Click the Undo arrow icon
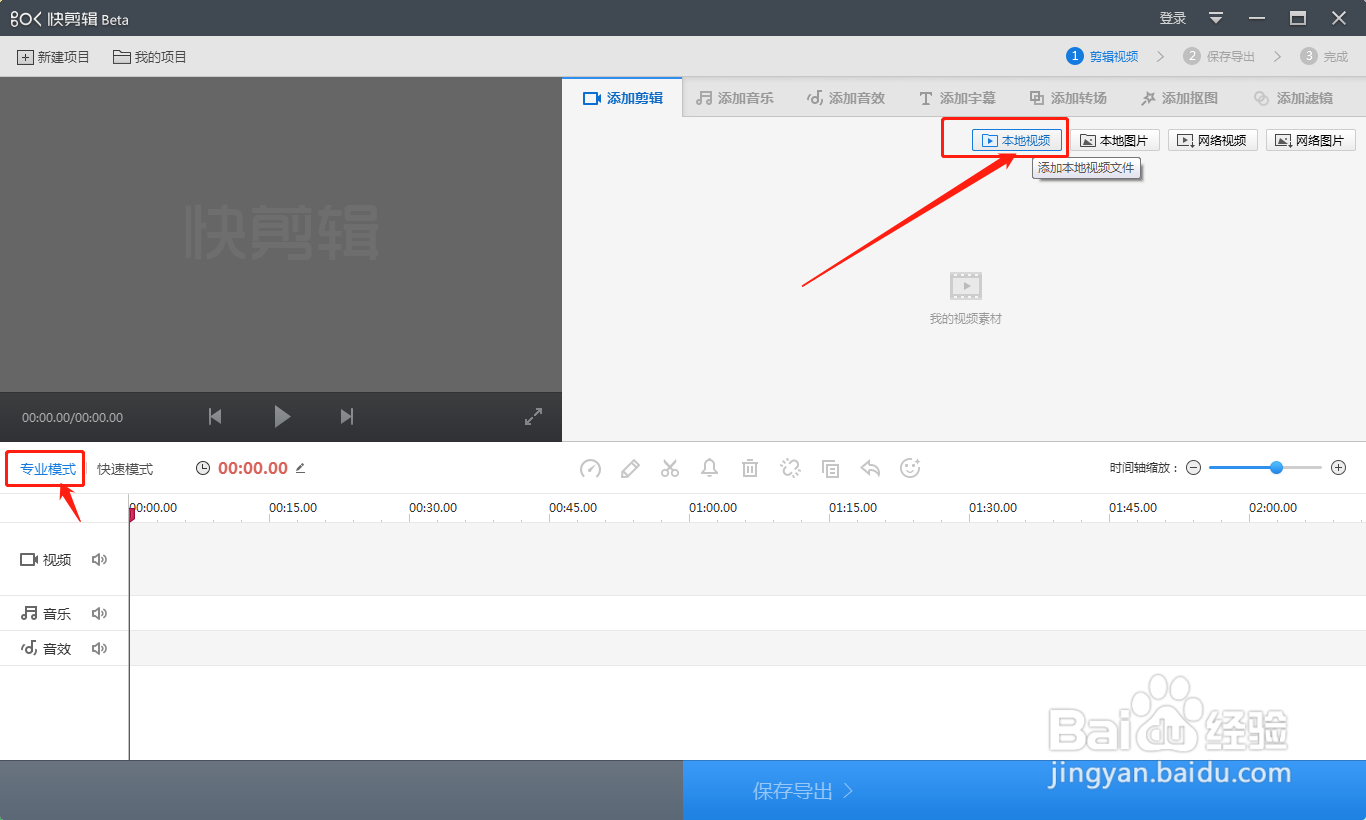The height and width of the screenshot is (820, 1366). click(x=870, y=468)
